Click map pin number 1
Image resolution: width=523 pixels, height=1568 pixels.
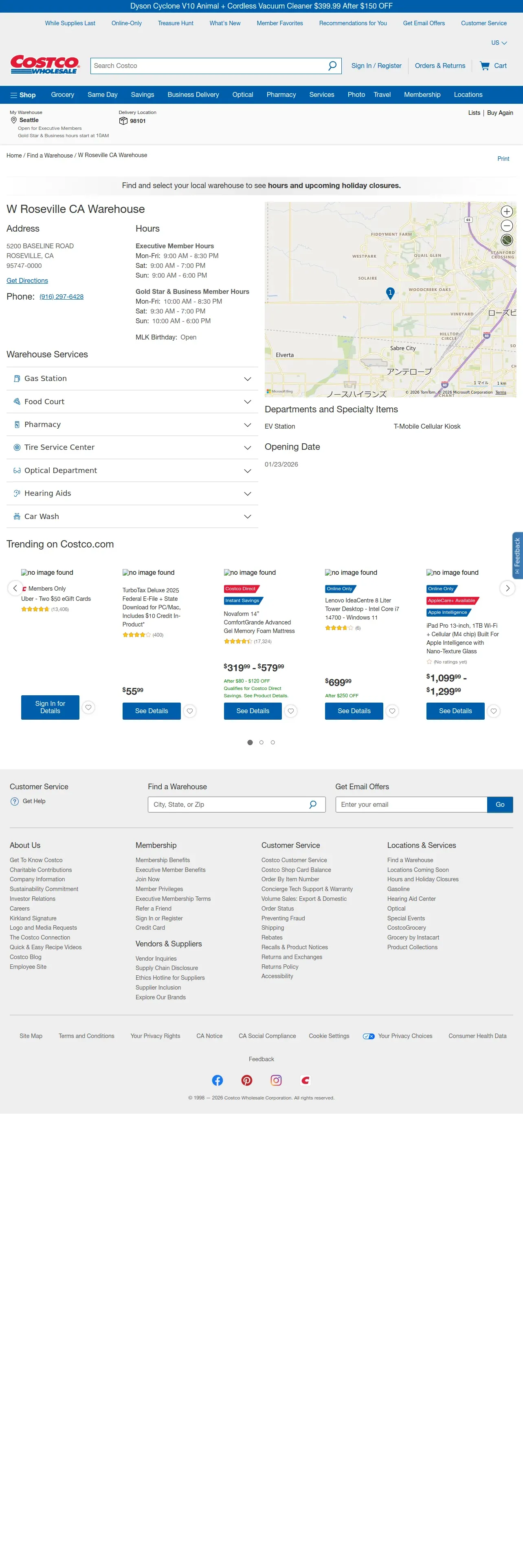coord(390,293)
